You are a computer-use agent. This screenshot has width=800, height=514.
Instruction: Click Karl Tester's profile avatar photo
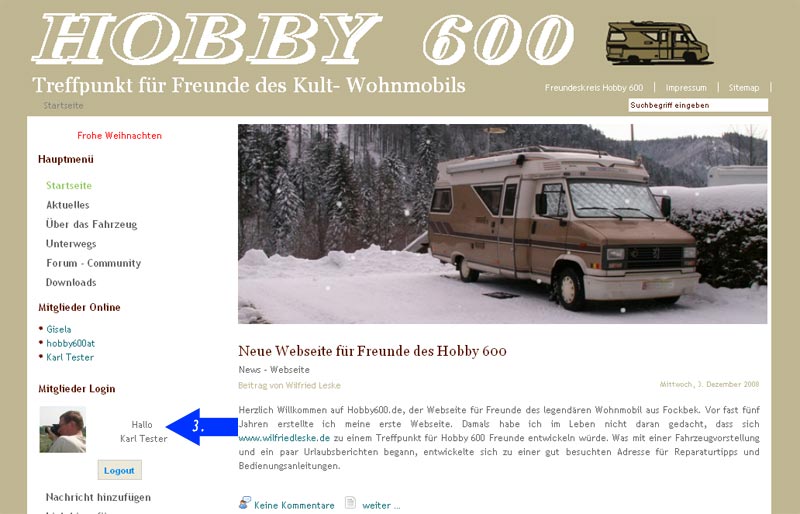tap(63, 429)
